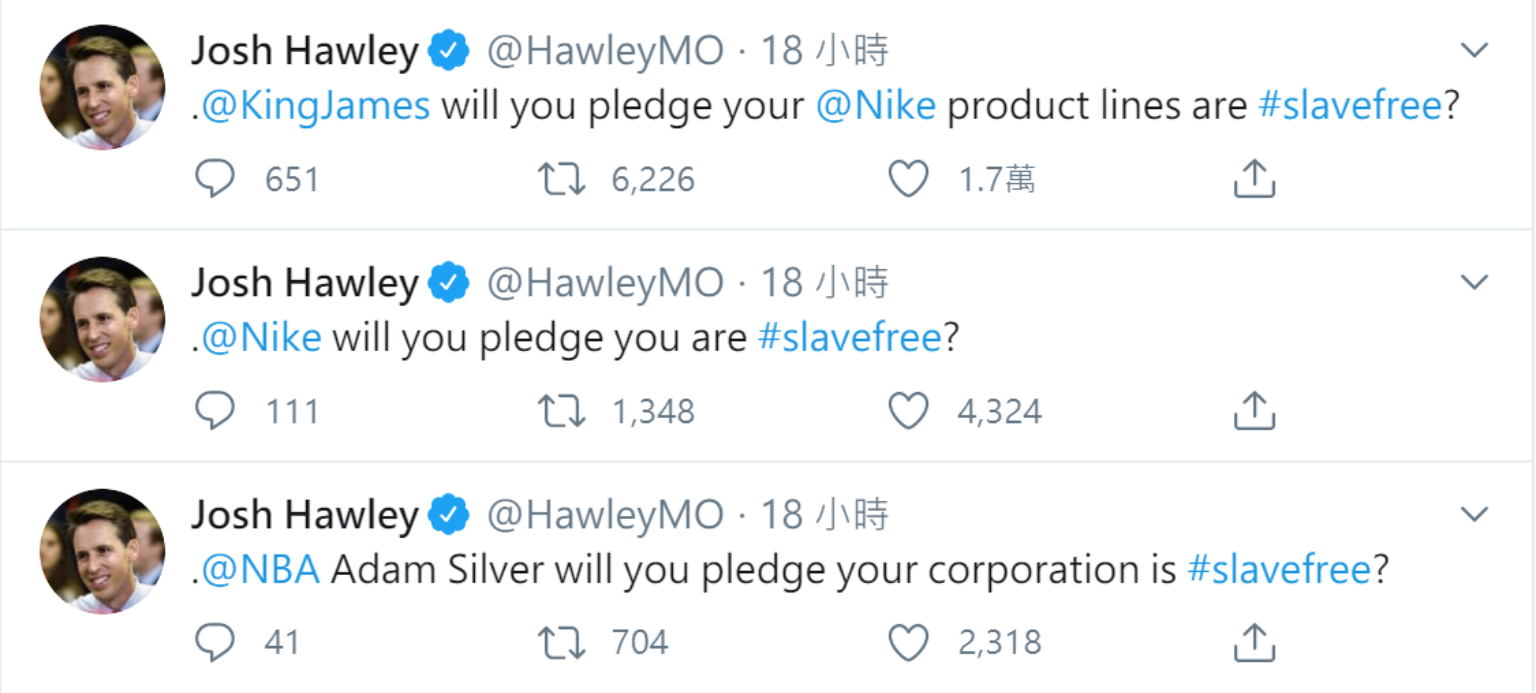Open the @KingJames mention link
The image size is (1536, 693).
316,106
